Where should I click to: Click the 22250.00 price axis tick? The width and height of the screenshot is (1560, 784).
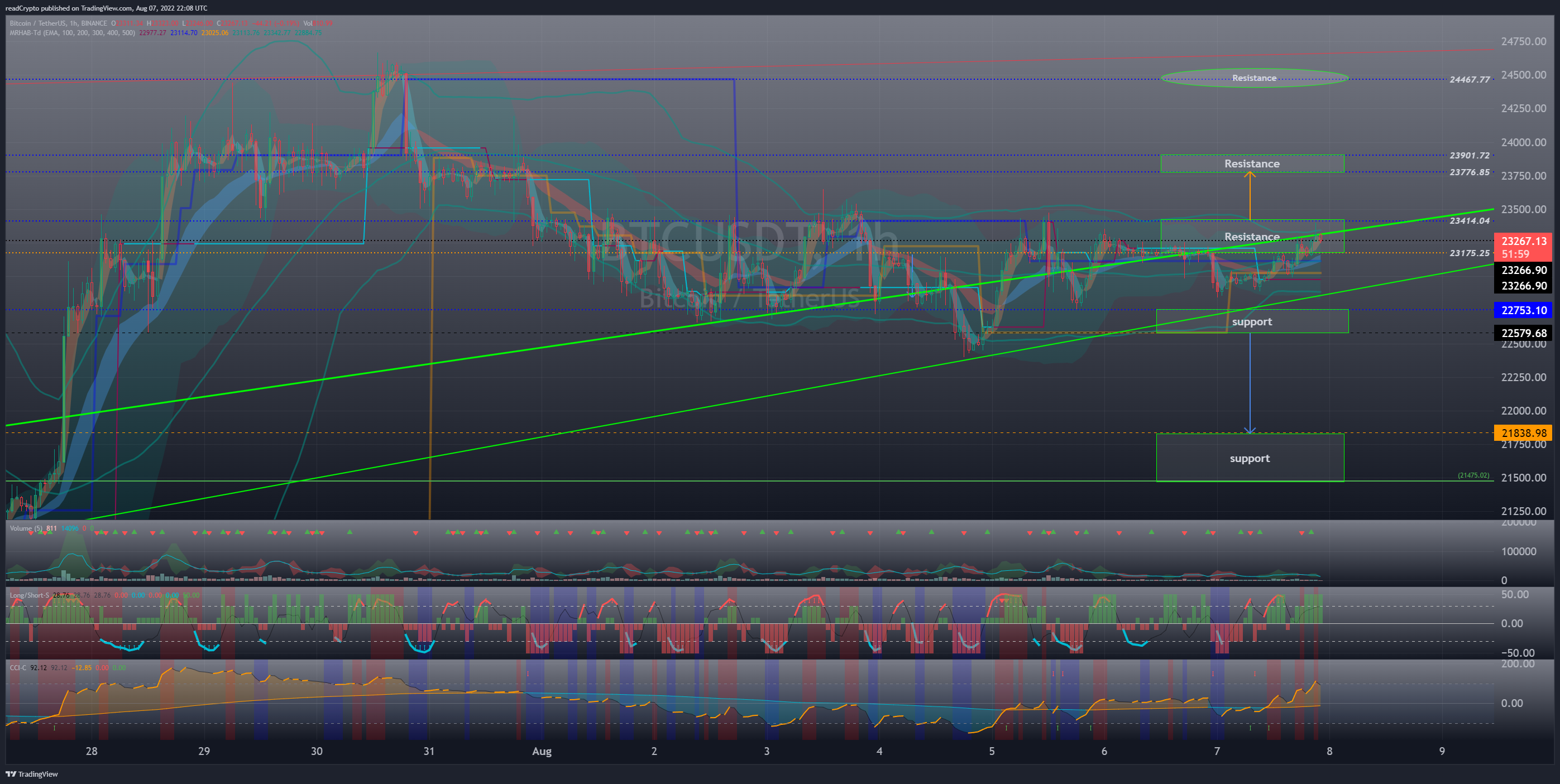tap(1524, 377)
